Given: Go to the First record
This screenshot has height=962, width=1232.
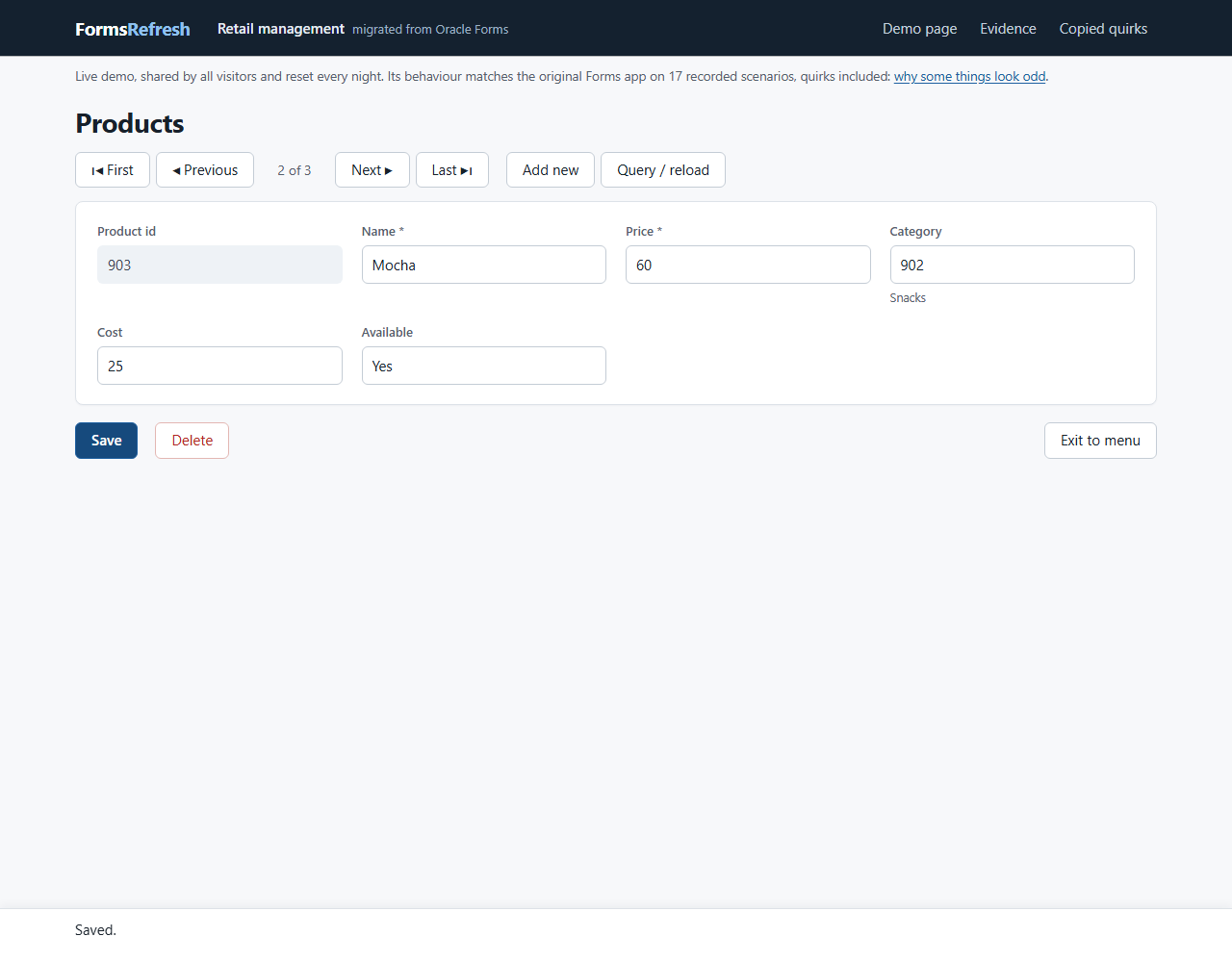Looking at the screenshot, I should (113, 170).
